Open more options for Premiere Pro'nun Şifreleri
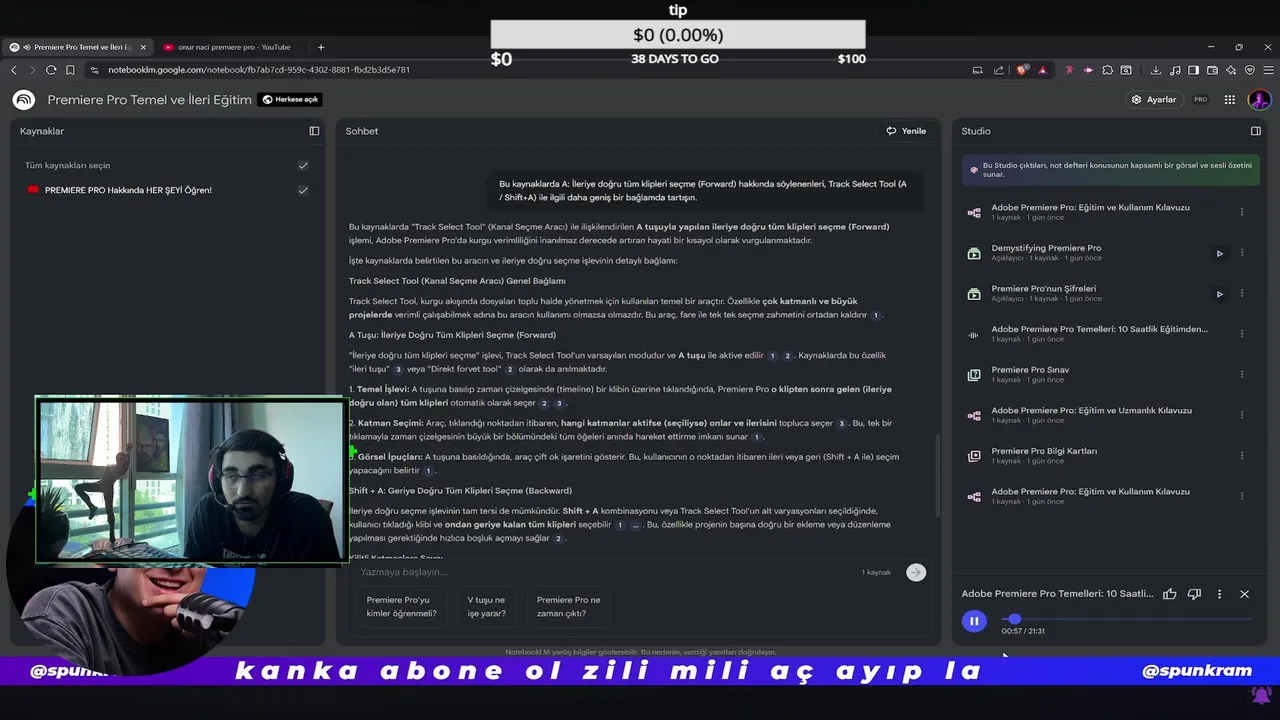 pyautogui.click(x=1242, y=294)
